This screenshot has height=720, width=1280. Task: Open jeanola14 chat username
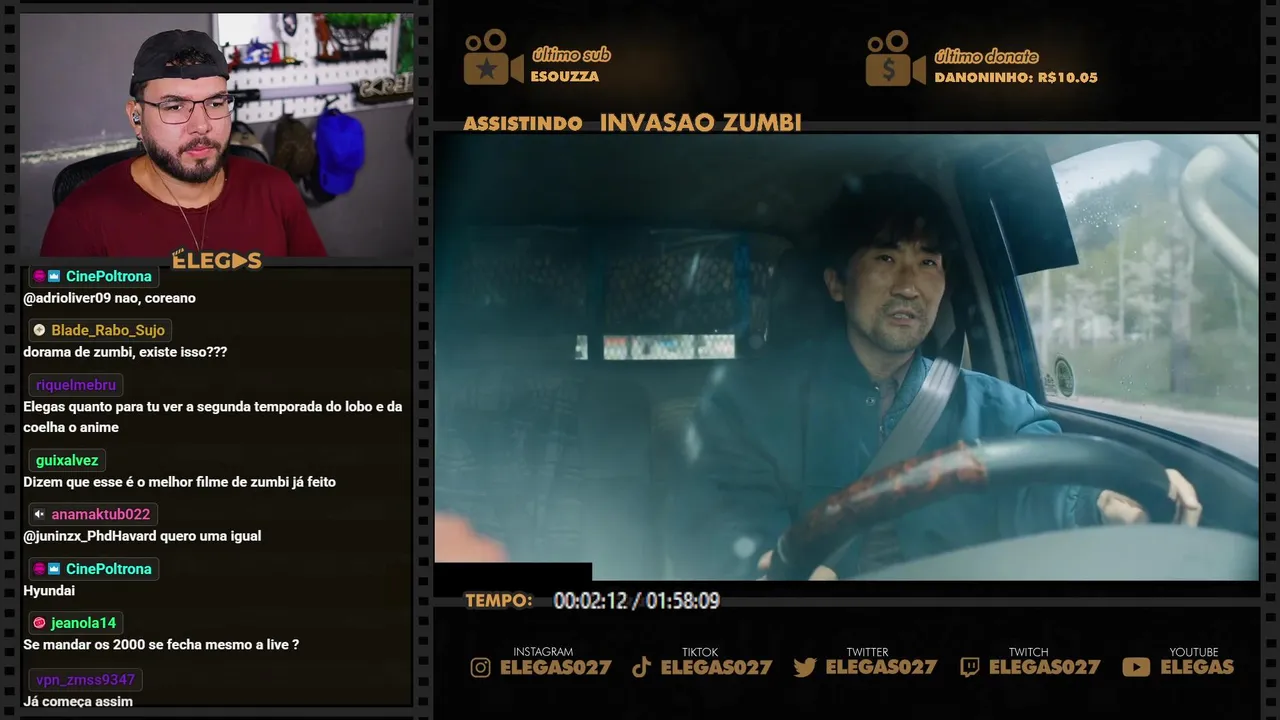coord(84,623)
